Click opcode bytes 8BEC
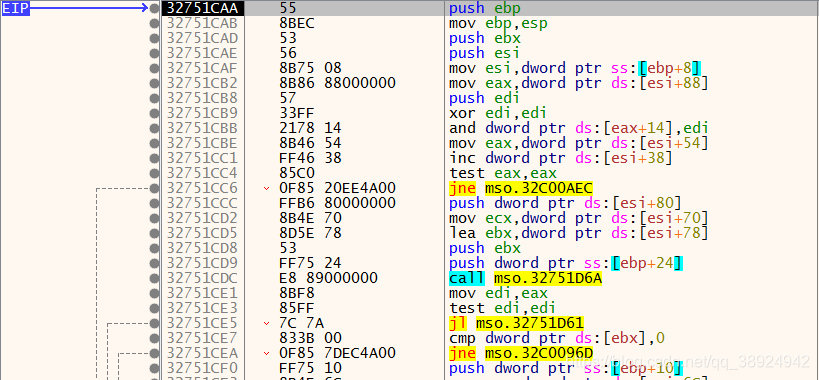This screenshot has width=819, height=380. coord(297,23)
